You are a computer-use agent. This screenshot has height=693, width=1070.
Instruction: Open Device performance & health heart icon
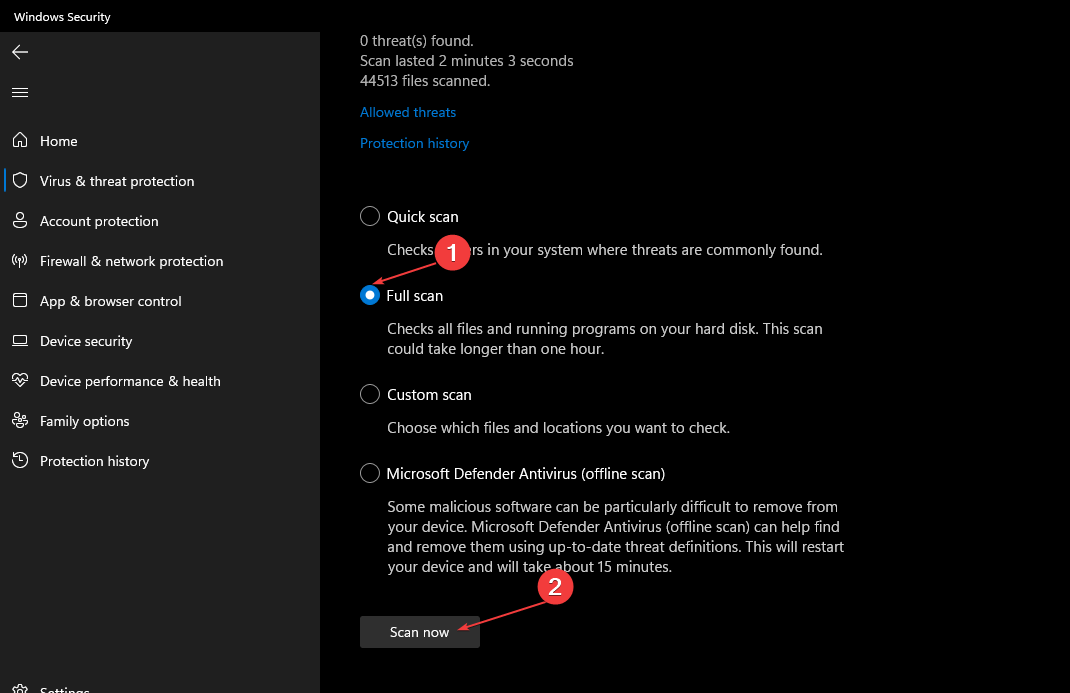[20, 381]
